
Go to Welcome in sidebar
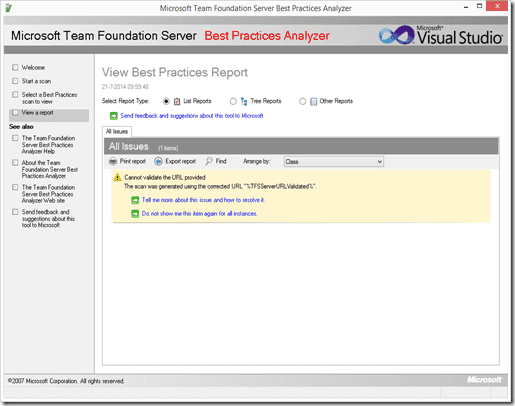[33, 68]
